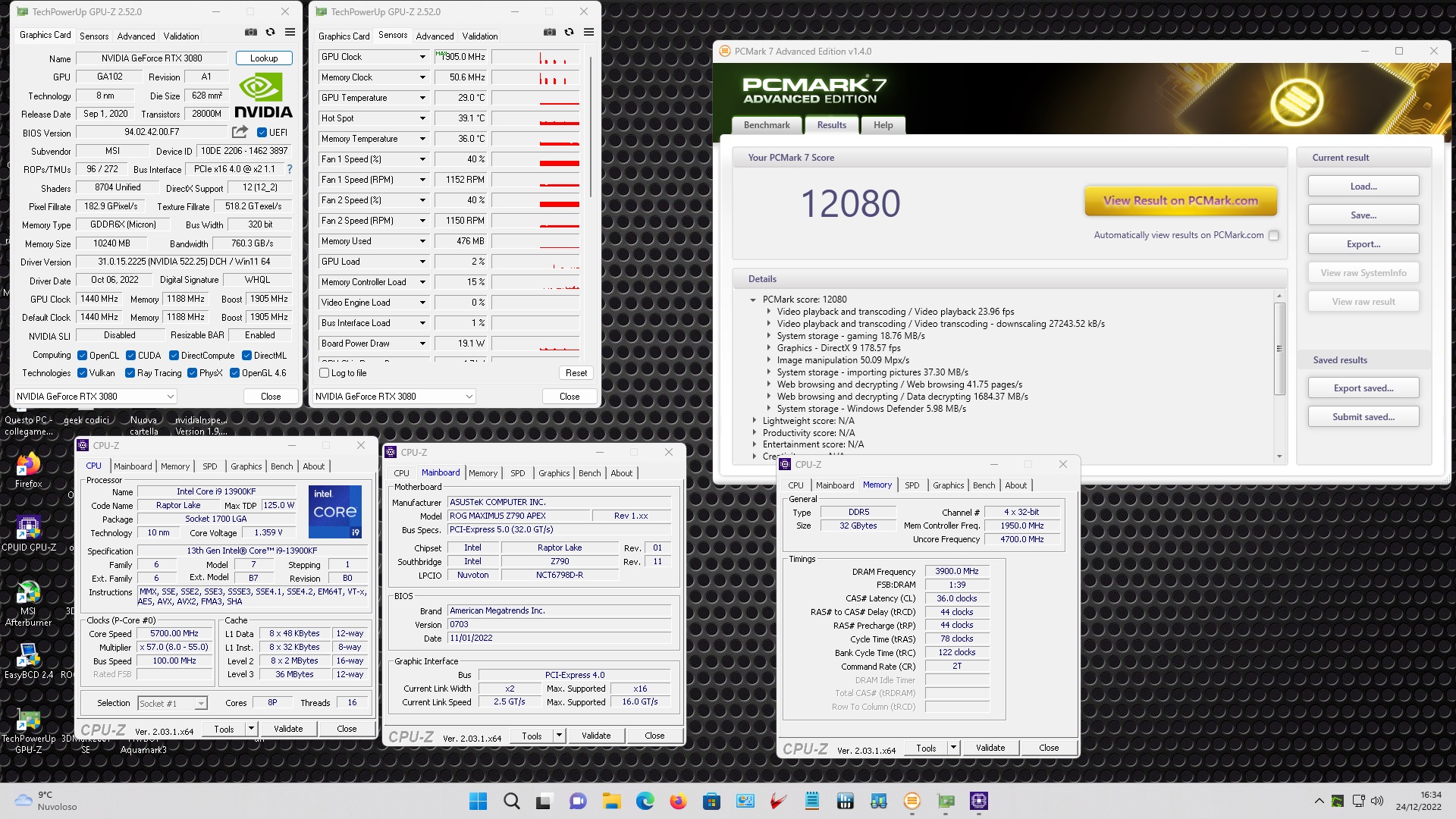Check Automatically view results on PCMark.com

1274,235
